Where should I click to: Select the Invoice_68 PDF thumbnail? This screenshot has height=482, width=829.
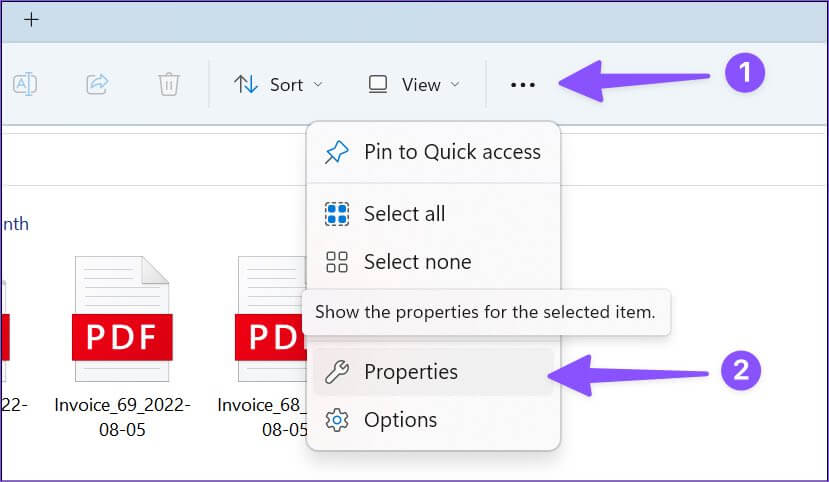(x=271, y=319)
